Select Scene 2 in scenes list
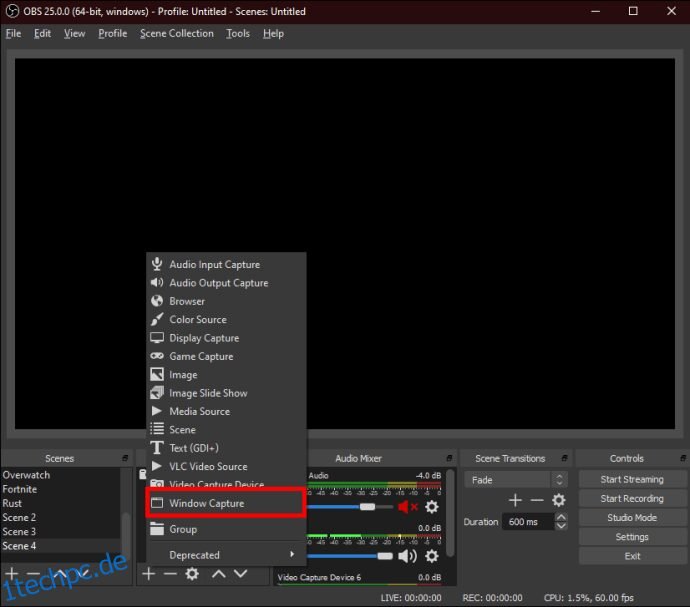Viewport: 690px width, 607px height. [x=61, y=518]
